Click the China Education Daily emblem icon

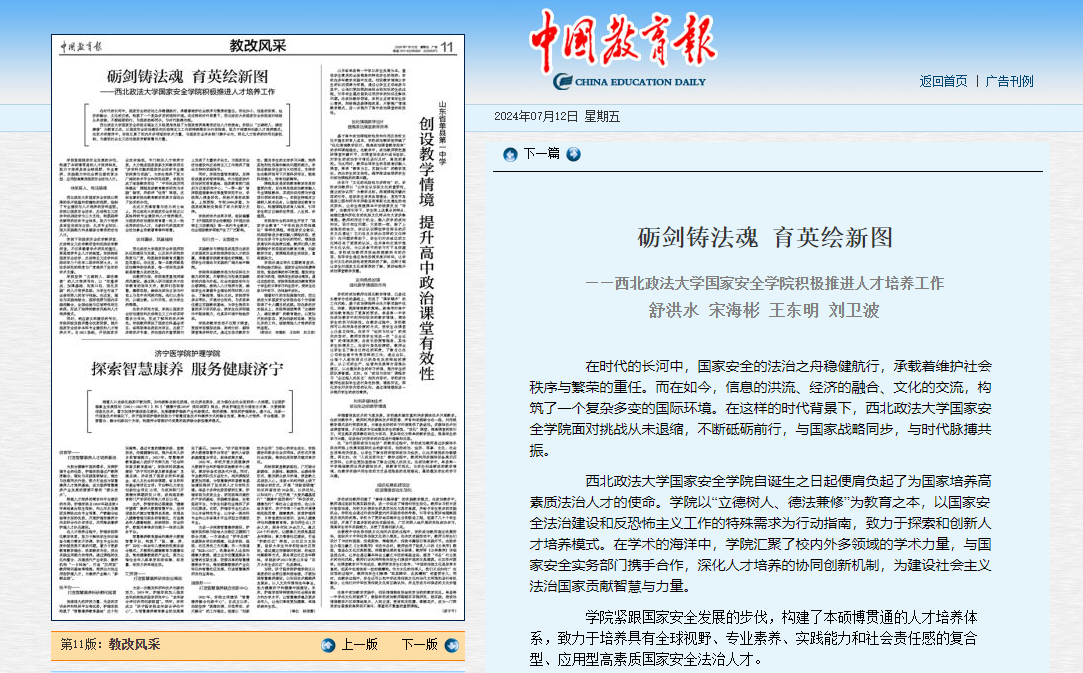[563, 82]
